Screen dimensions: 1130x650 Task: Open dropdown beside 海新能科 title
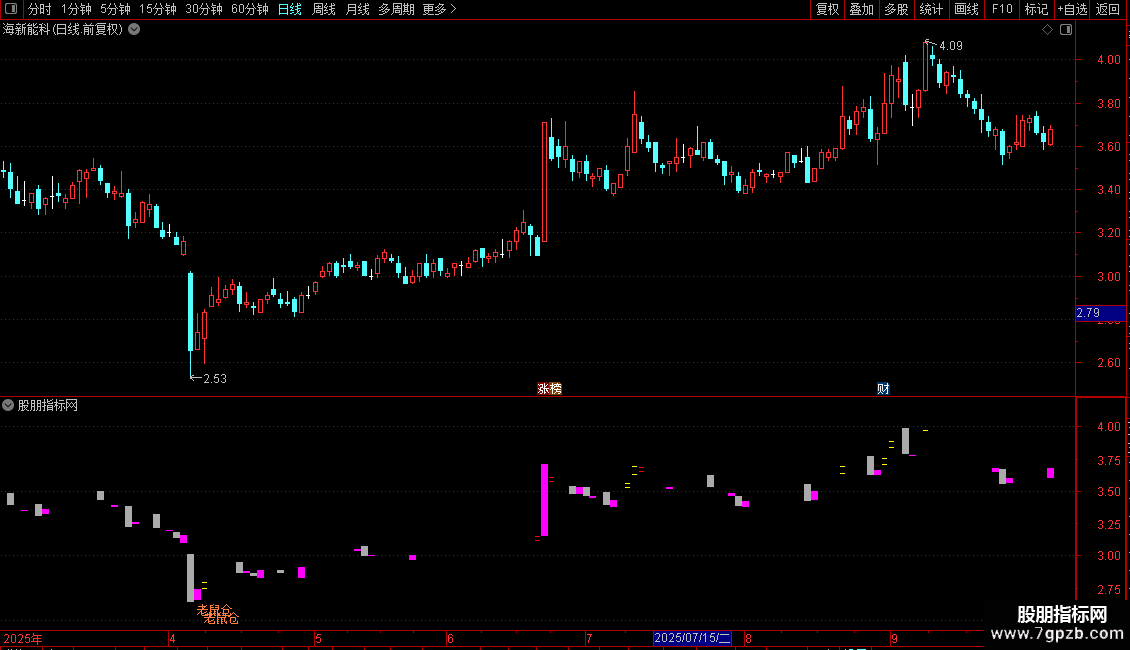coord(134,30)
